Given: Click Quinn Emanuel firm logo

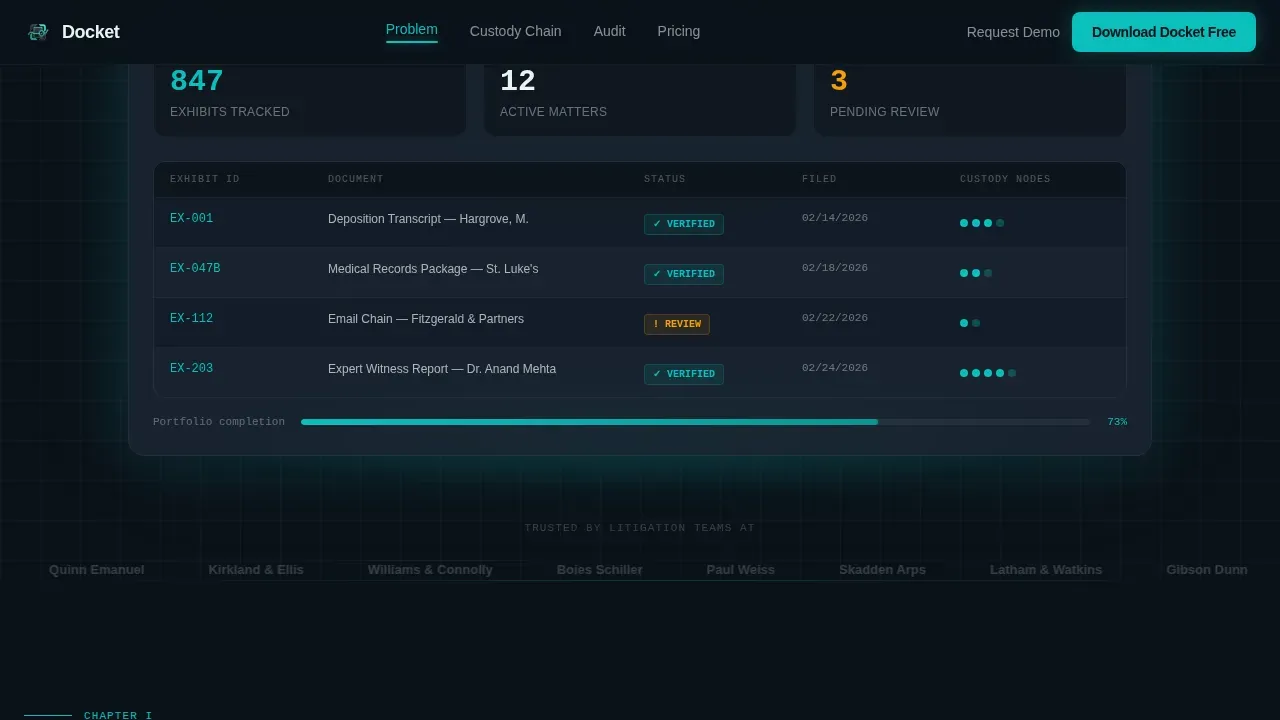Looking at the screenshot, I should tap(97, 570).
